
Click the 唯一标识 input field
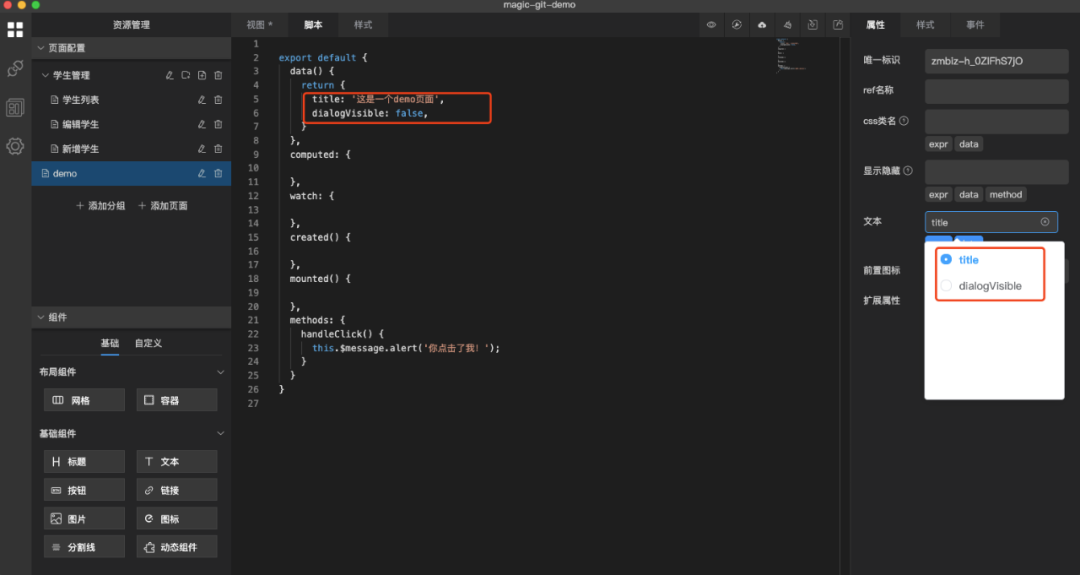[996, 61]
